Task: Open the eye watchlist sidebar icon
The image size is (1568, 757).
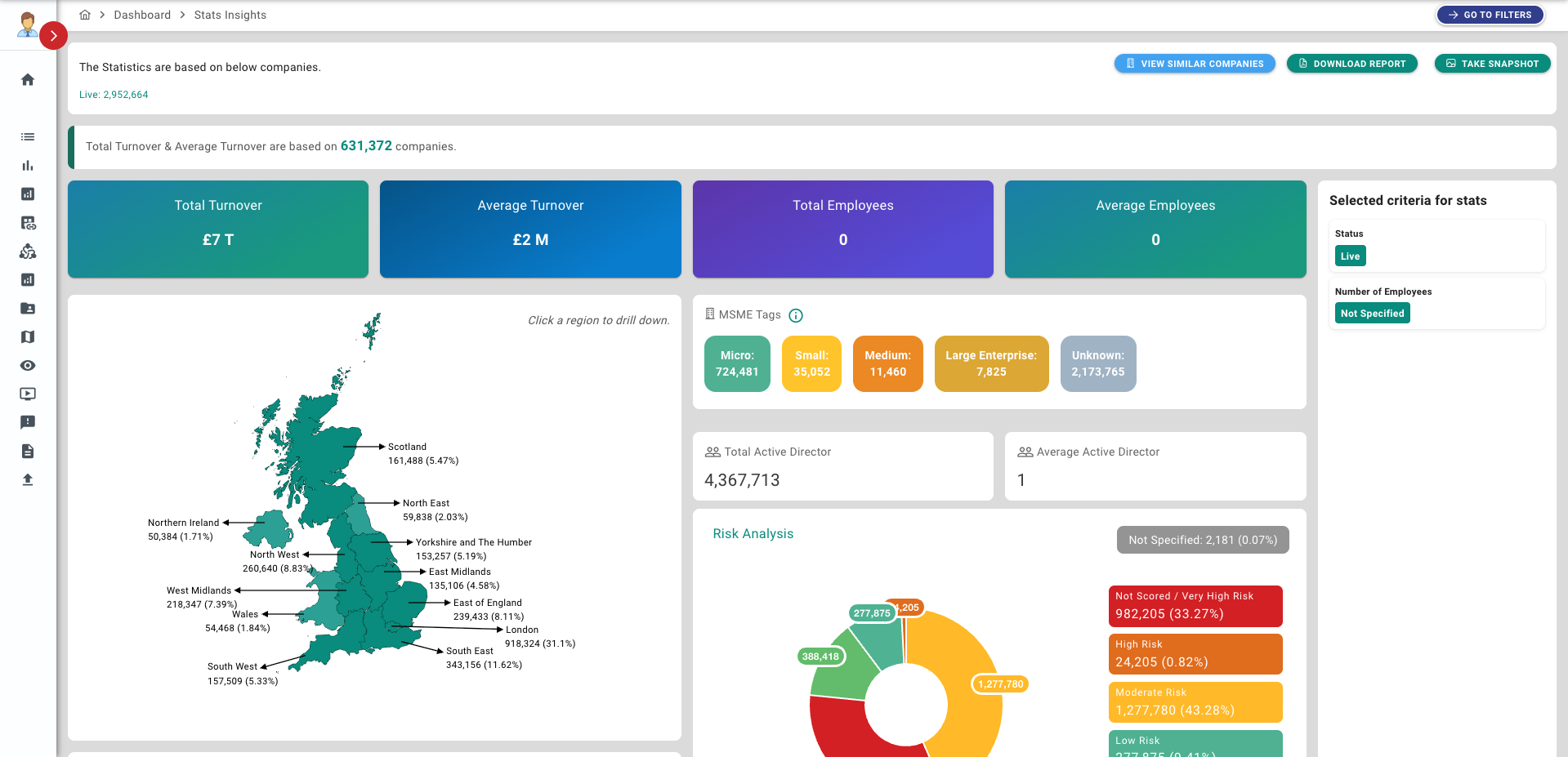Action: [x=28, y=366]
